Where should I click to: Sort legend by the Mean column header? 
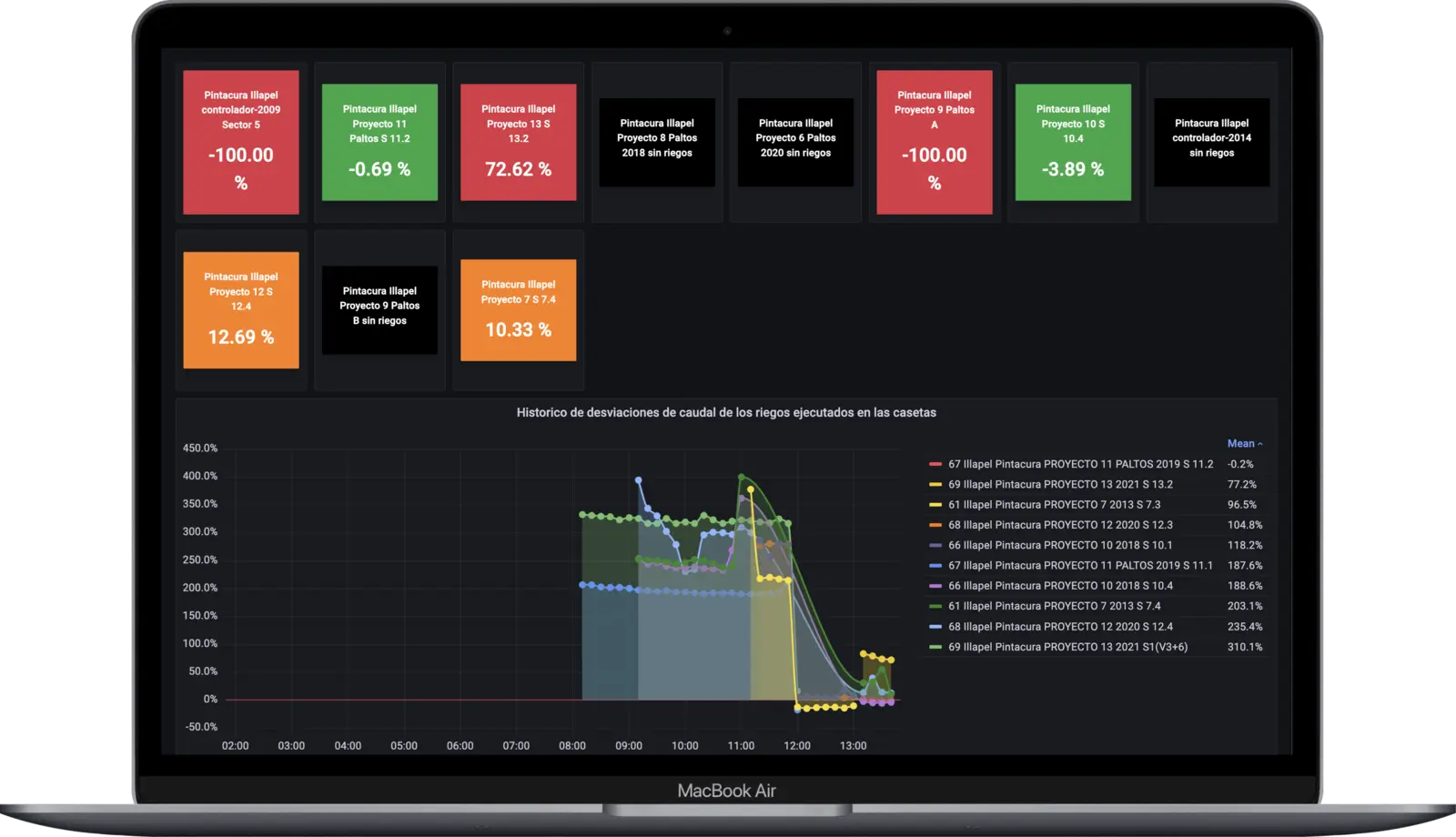pyautogui.click(x=1244, y=444)
